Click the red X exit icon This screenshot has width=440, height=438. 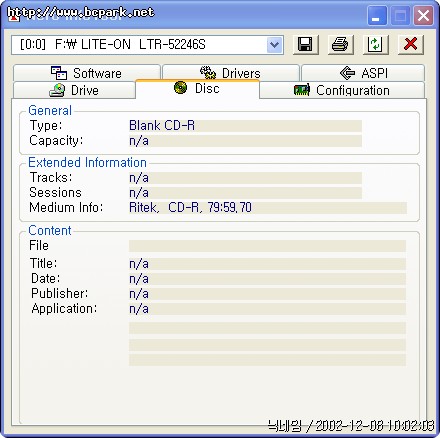411,44
